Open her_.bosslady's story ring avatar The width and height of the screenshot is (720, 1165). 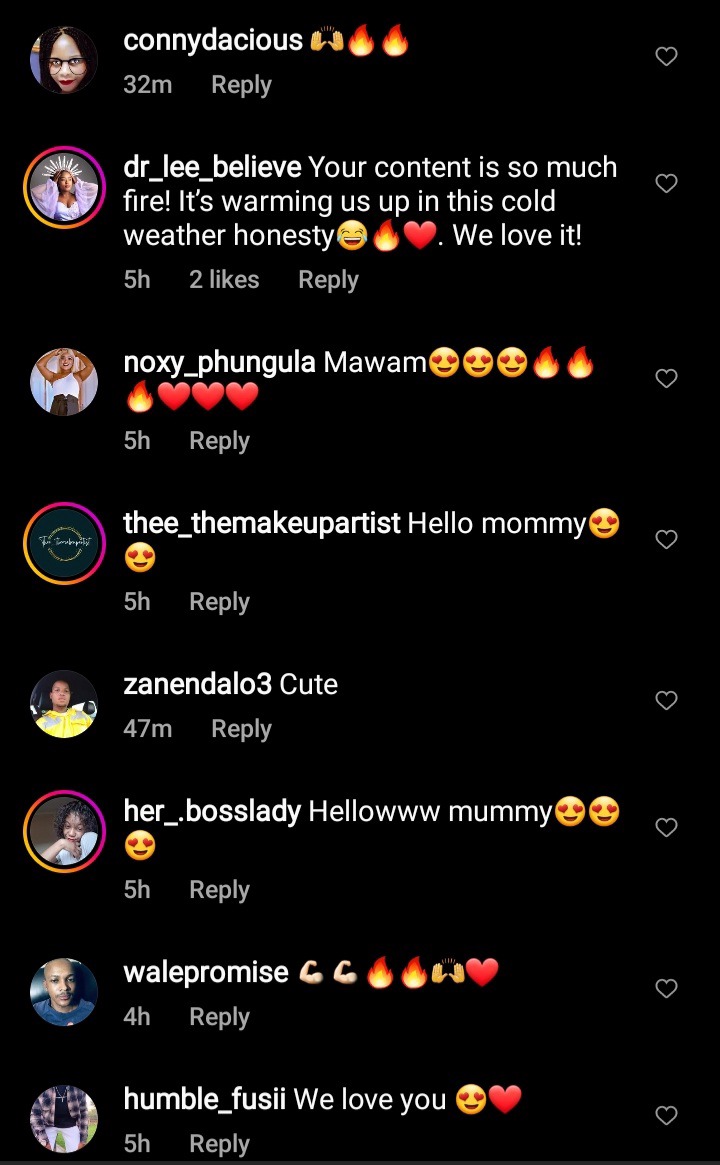point(64,831)
